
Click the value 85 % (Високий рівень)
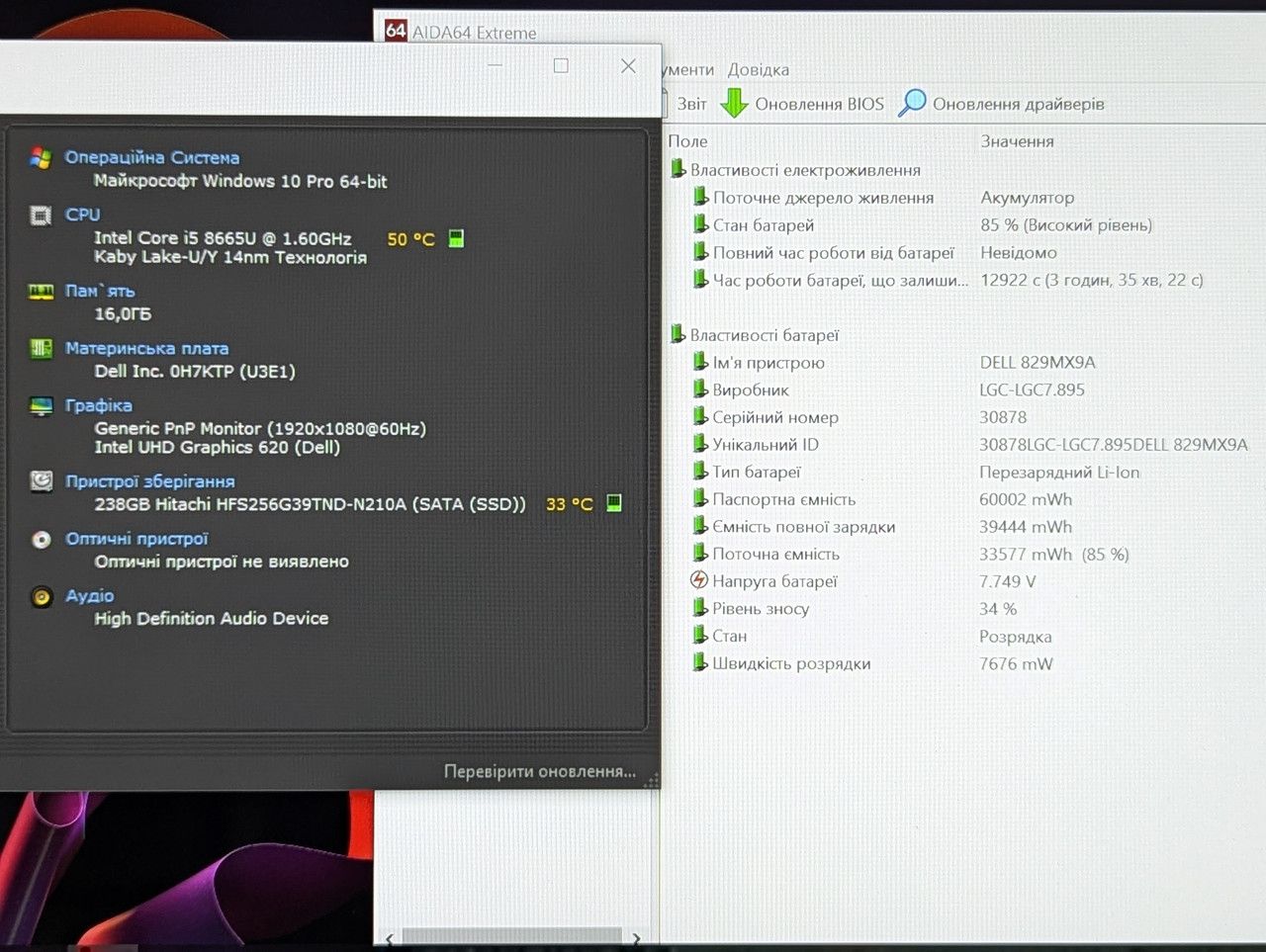(1066, 225)
